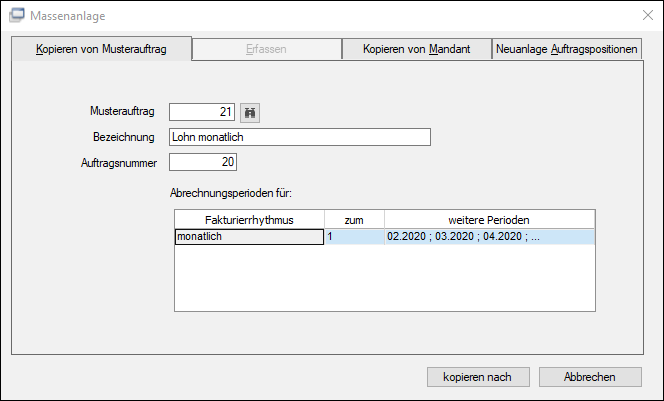Click the Abbrechen button
664x401 pixels.
coord(590,377)
